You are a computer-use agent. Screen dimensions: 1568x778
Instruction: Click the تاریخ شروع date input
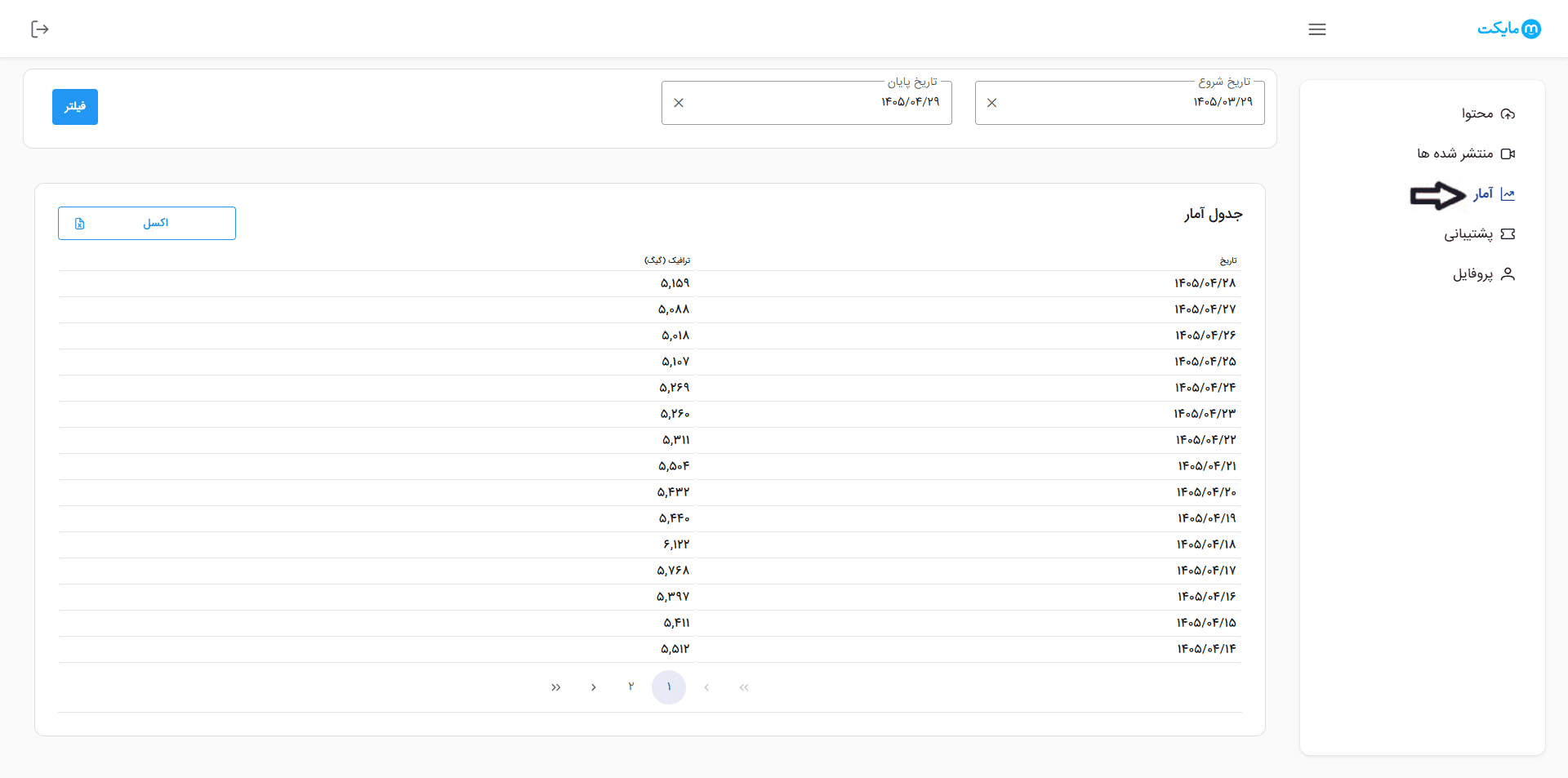1120,103
